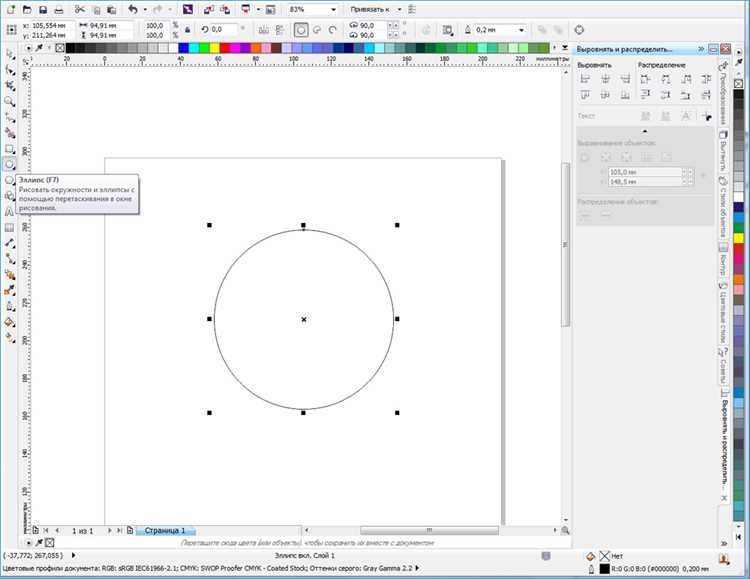Undo the last action
The height and width of the screenshot is (579, 750).
pos(133,9)
